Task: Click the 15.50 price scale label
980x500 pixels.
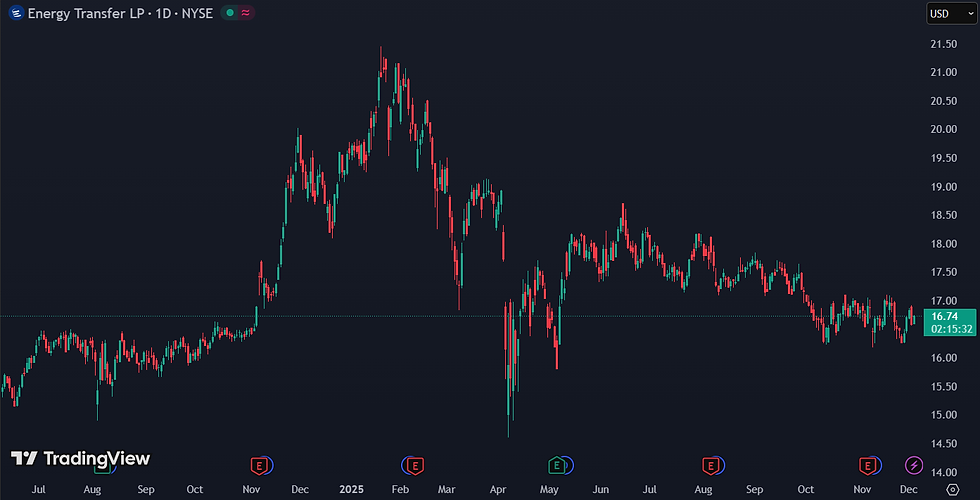Action: click(943, 387)
